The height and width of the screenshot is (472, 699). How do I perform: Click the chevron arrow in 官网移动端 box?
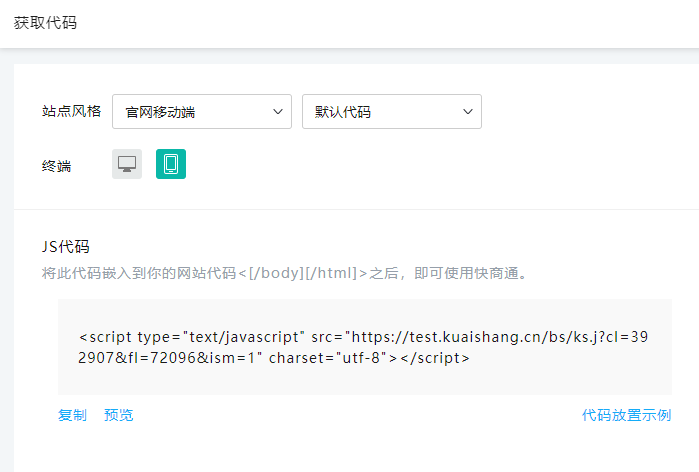[278, 112]
